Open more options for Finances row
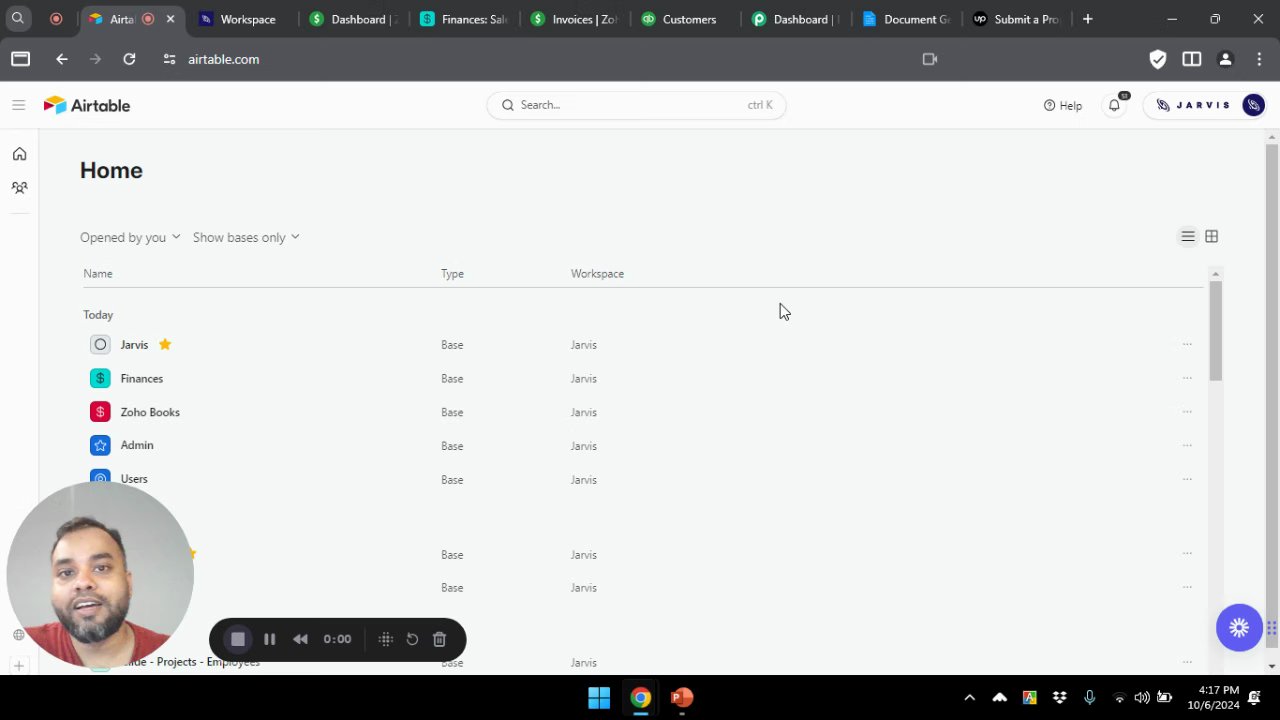The image size is (1280, 720). pyautogui.click(x=1187, y=378)
